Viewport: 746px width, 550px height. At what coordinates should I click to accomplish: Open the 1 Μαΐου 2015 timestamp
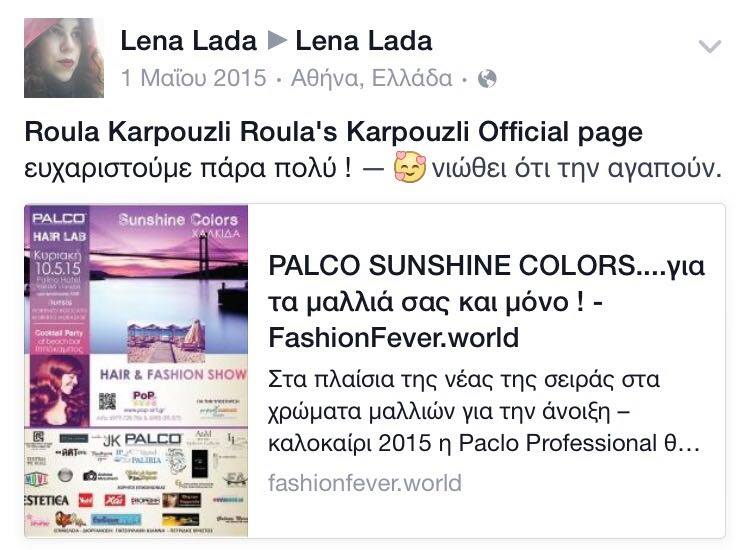click(x=193, y=78)
